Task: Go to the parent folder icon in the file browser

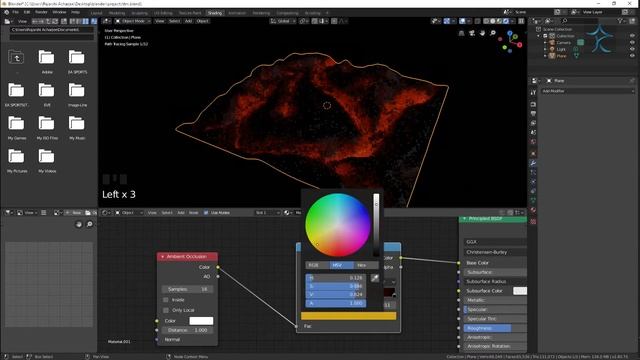Action: point(16,58)
